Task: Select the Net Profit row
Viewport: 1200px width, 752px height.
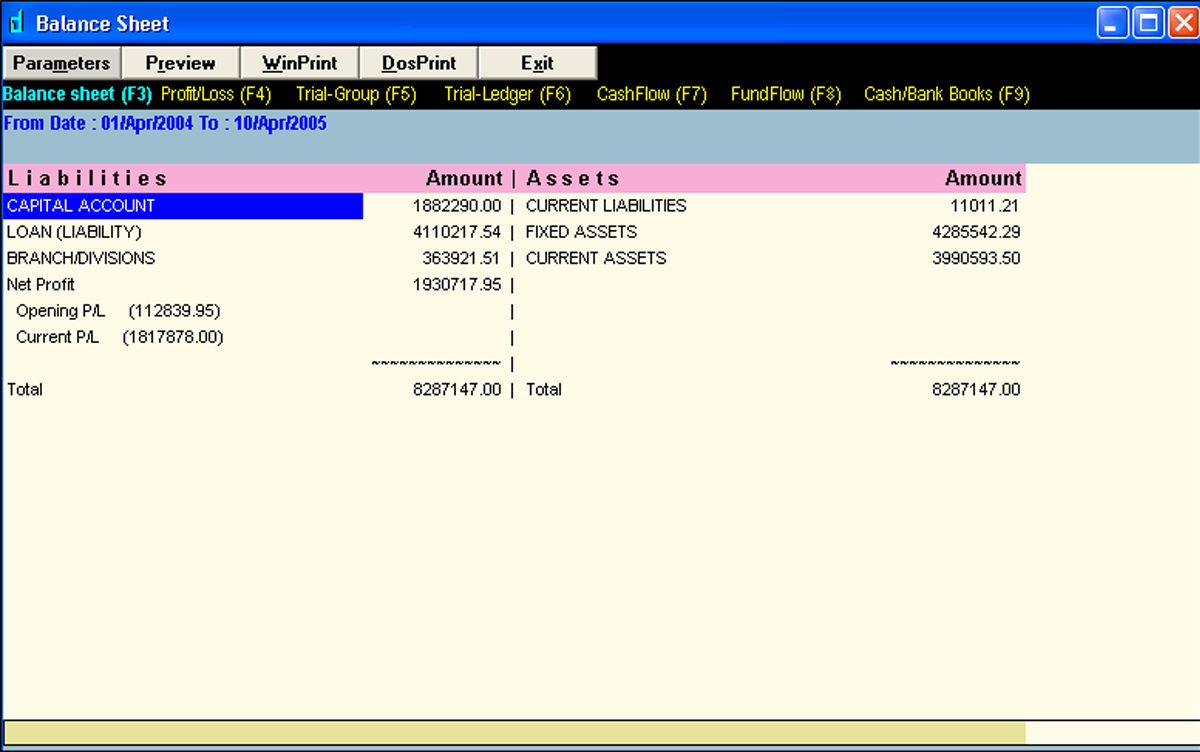Action: pyautogui.click(x=41, y=284)
